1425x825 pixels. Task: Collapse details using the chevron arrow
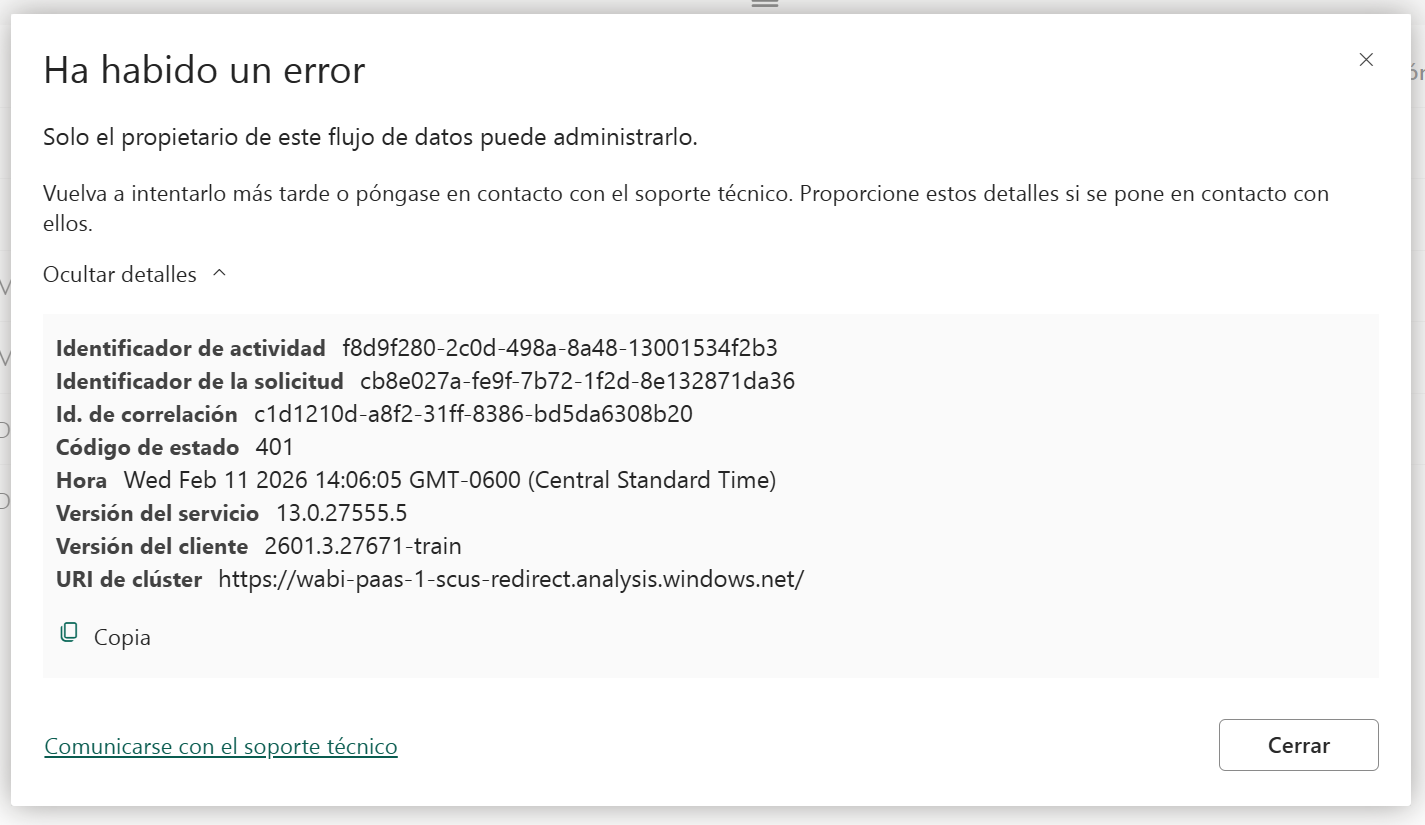tap(220, 273)
